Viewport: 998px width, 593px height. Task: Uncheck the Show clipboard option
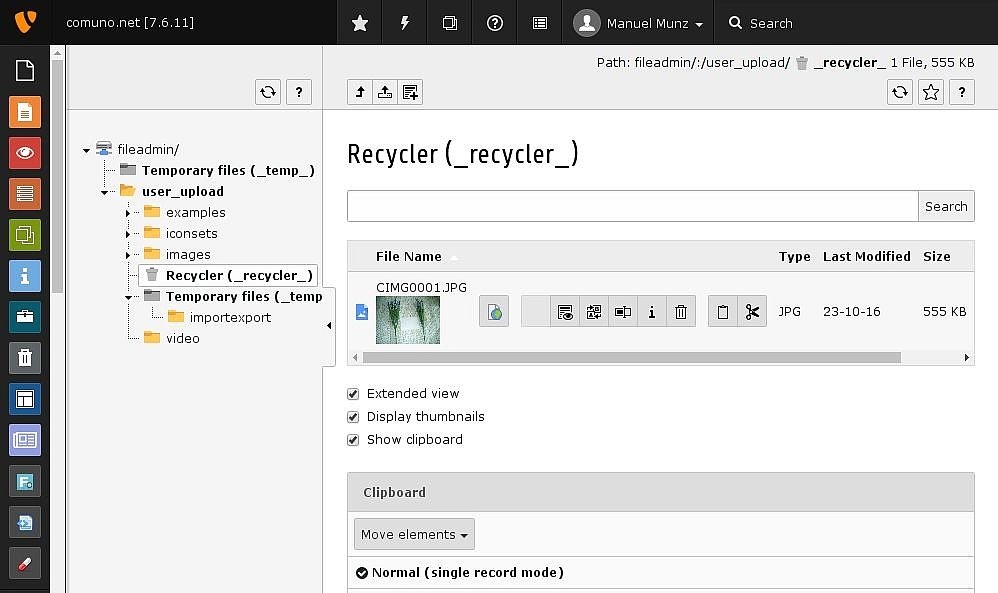[353, 440]
